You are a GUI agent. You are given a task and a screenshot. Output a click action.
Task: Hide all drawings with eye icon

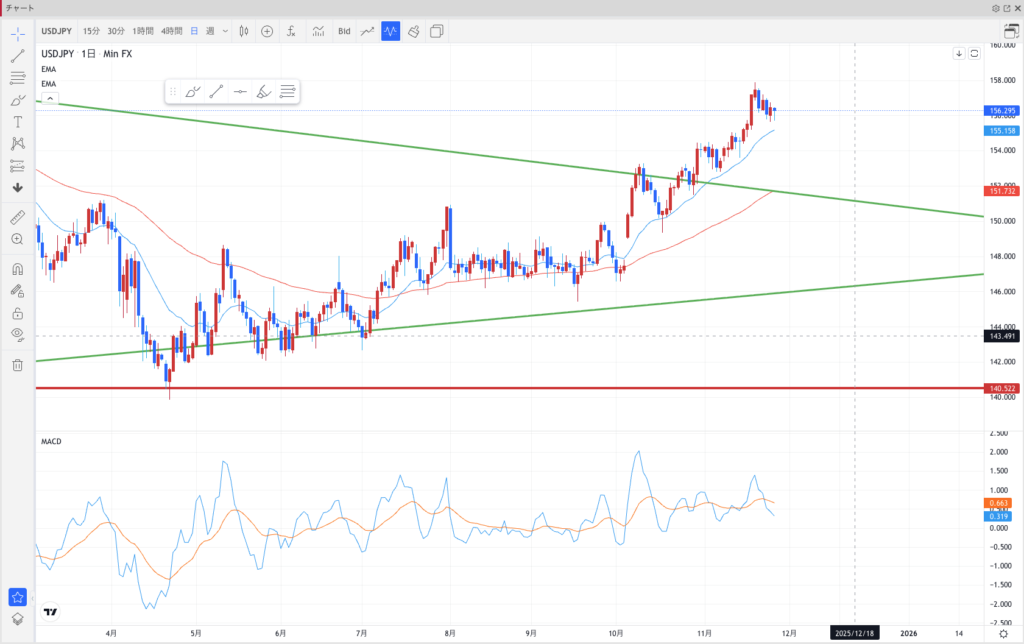pyautogui.click(x=17, y=334)
